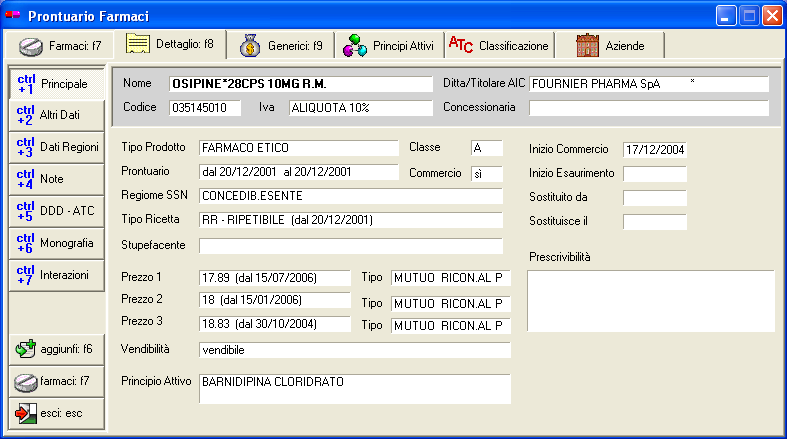The height and width of the screenshot is (439, 787).
Task: Click the building icon for Aziende
Action: tap(587, 46)
